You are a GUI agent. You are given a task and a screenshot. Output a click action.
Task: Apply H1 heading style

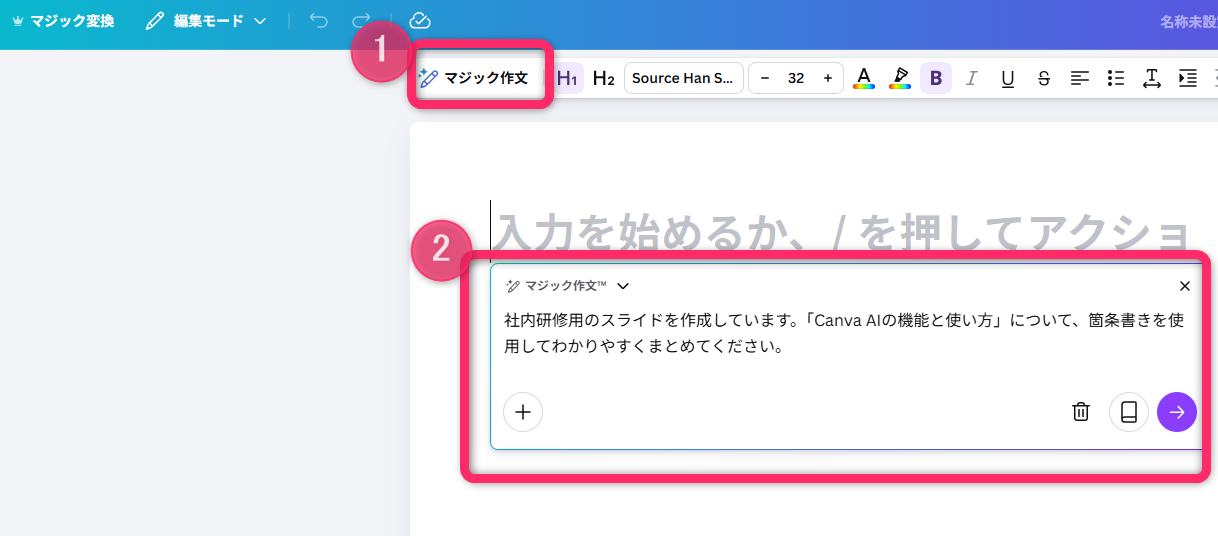pyautogui.click(x=568, y=78)
